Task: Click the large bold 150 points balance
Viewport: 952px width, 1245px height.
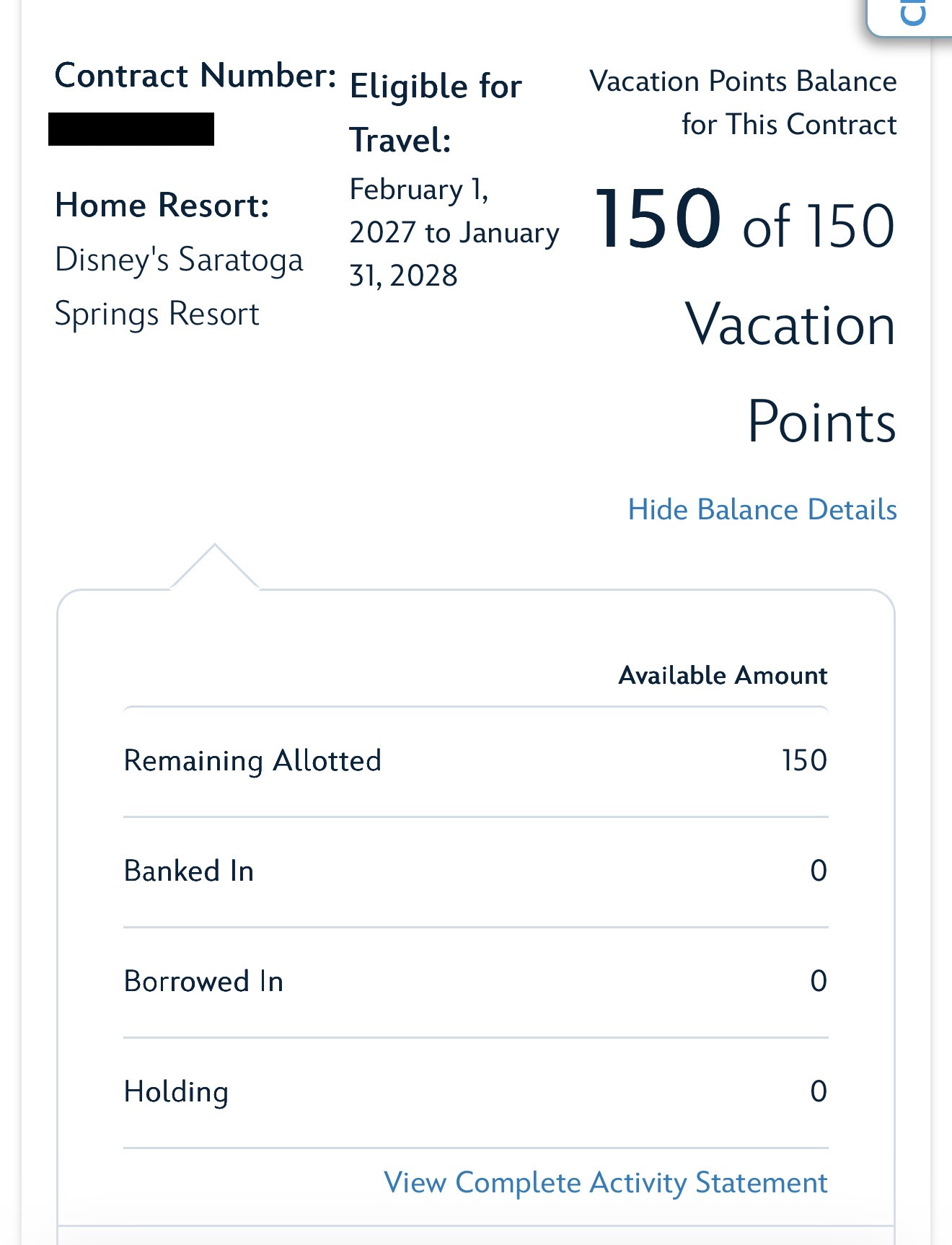Action: (x=657, y=219)
